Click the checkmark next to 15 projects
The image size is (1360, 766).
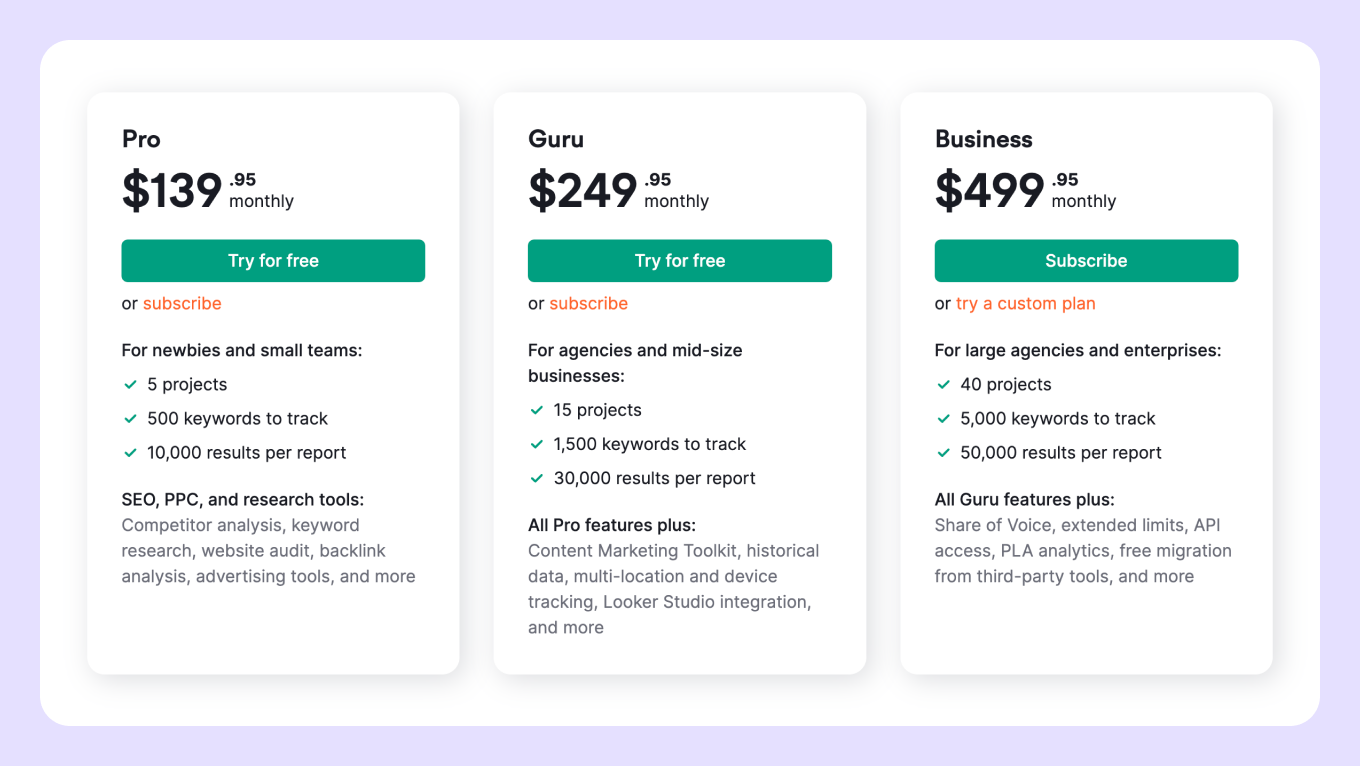(537, 410)
